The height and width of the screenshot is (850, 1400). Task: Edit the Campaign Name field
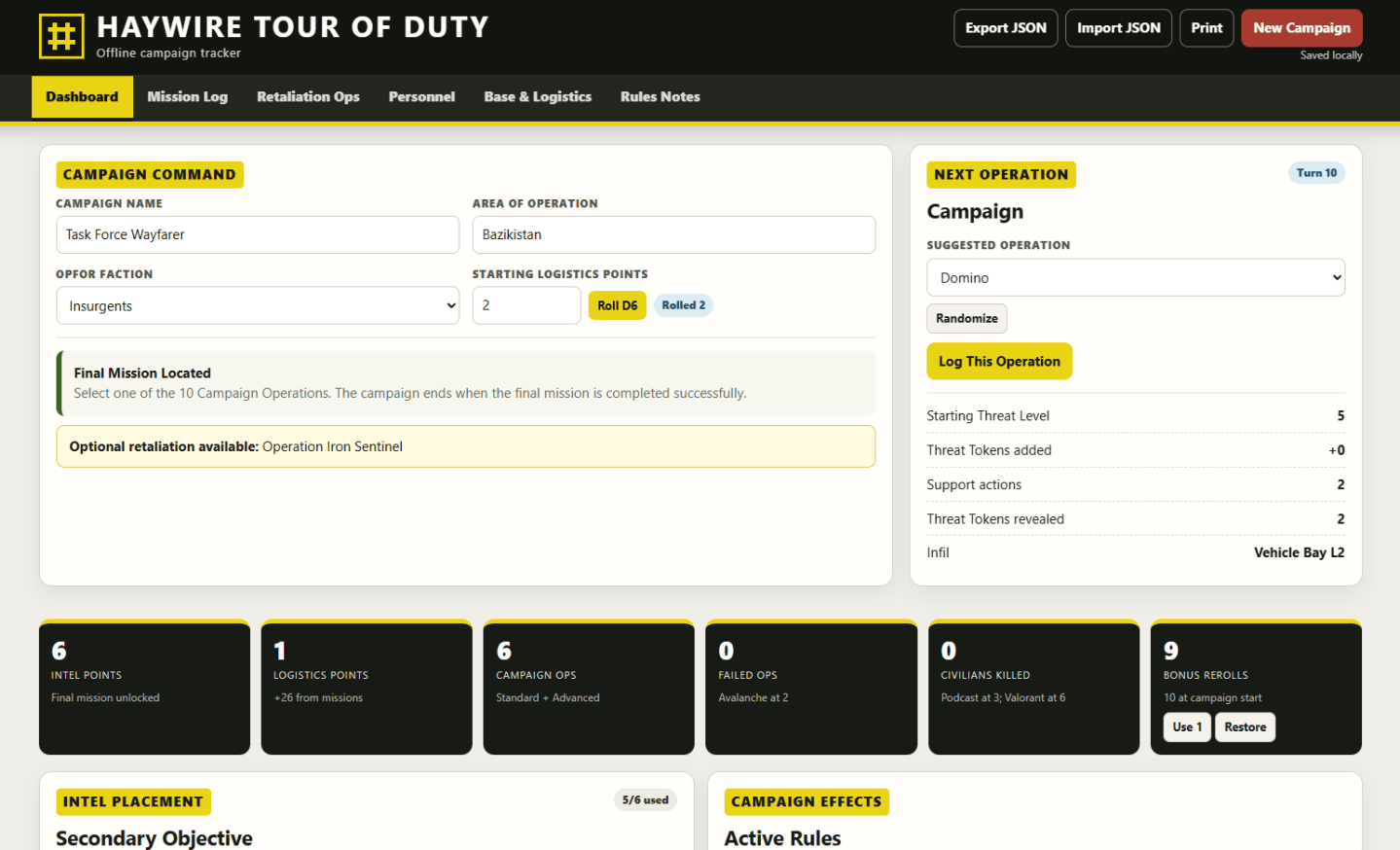(258, 234)
